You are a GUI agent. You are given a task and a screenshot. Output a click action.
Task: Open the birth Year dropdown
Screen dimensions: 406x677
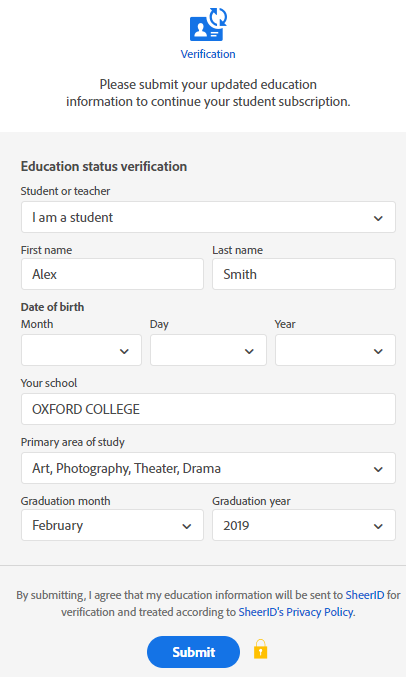tap(335, 350)
